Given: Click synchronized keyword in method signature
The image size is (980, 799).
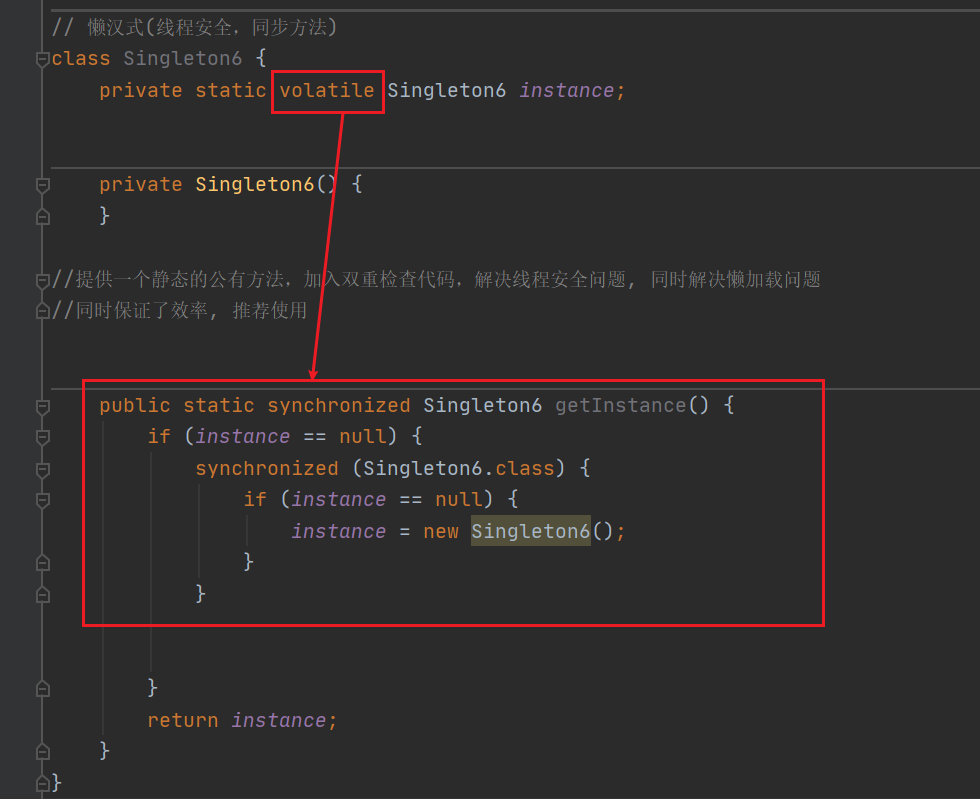Looking at the screenshot, I should (339, 406).
